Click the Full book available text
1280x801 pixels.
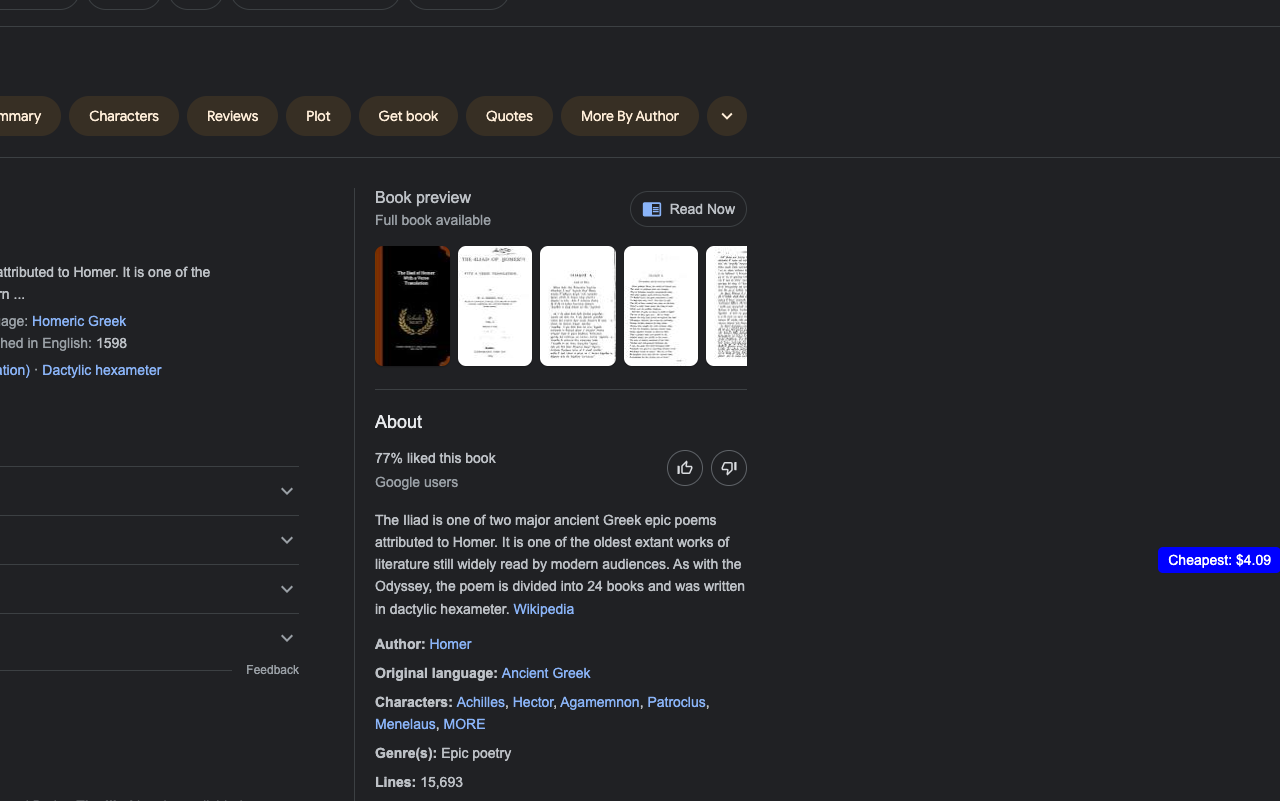(433, 220)
